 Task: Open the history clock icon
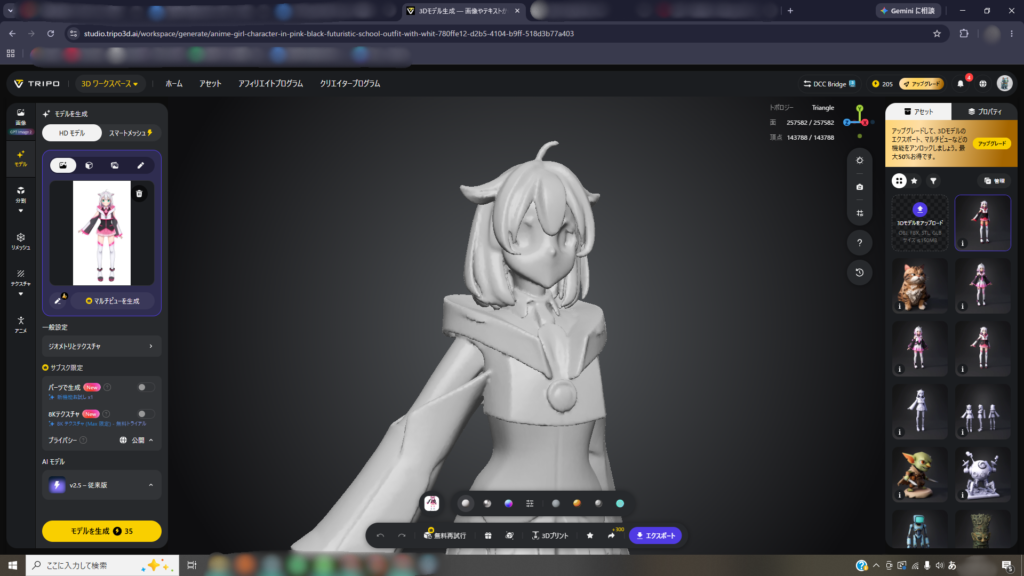tap(859, 272)
